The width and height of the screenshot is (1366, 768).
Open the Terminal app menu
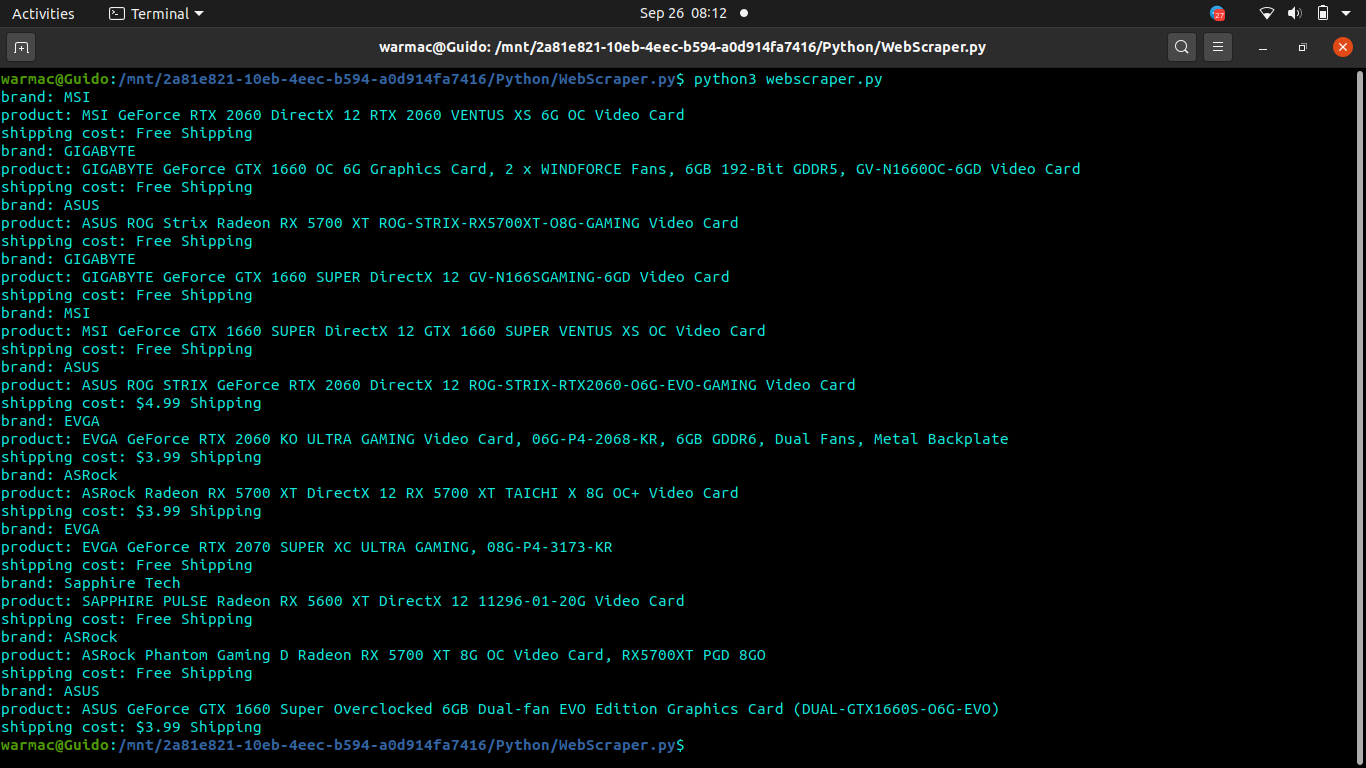coord(155,14)
